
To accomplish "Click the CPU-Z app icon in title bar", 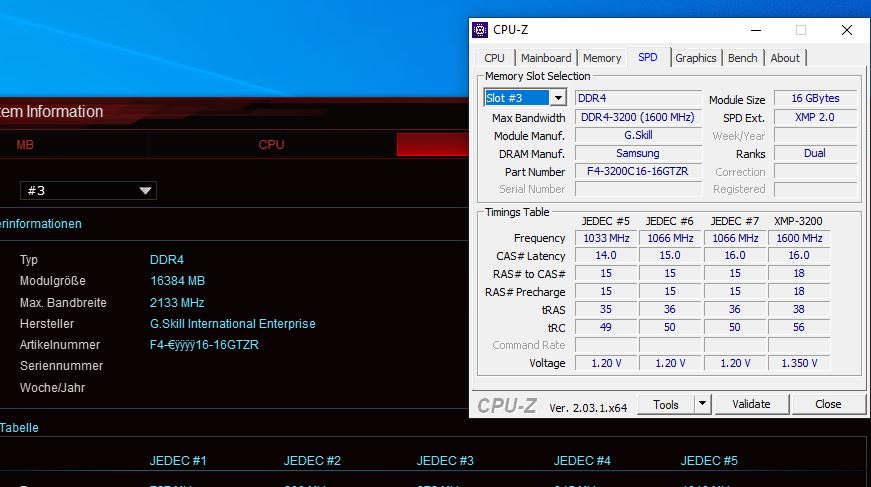I will tap(480, 30).
